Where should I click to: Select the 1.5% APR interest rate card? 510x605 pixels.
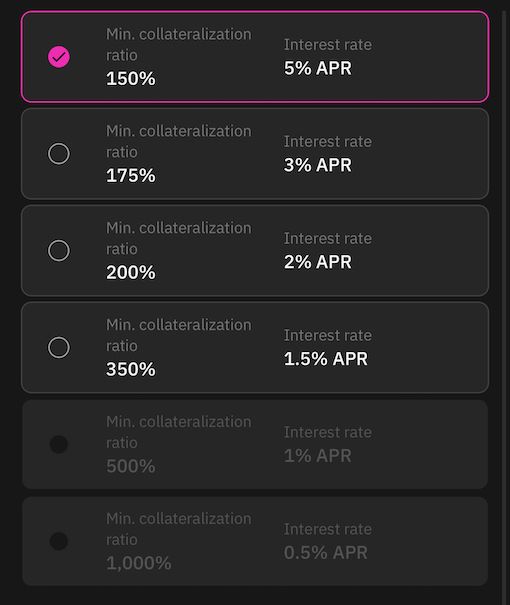click(x=255, y=347)
